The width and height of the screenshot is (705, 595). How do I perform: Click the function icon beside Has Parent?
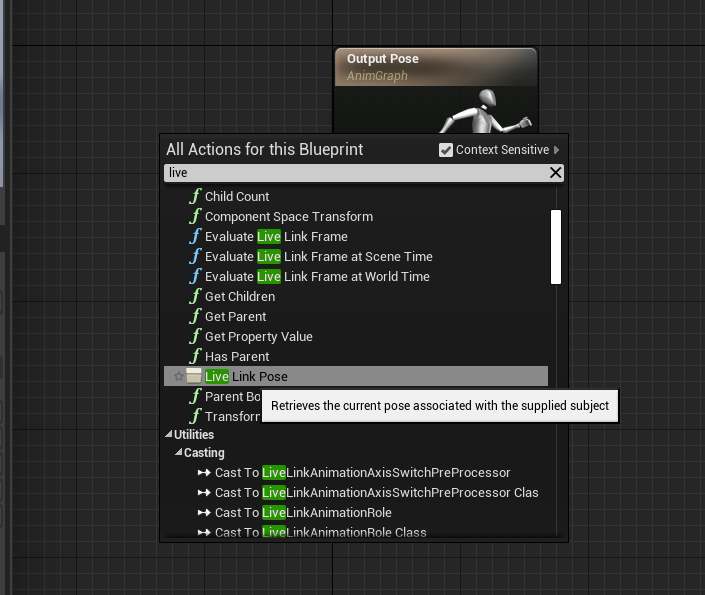click(195, 357)
